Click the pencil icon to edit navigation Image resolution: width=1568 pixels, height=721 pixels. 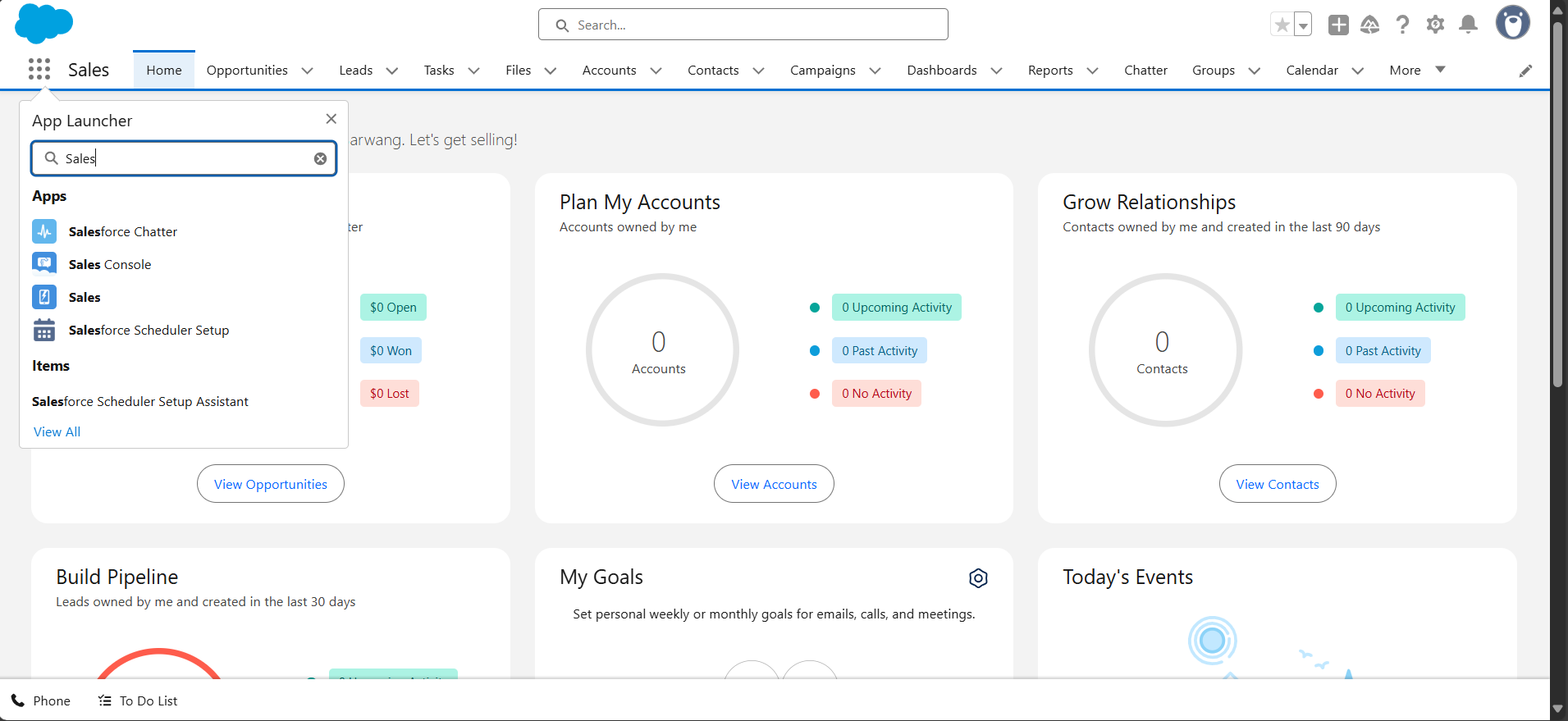point(1525,71)
